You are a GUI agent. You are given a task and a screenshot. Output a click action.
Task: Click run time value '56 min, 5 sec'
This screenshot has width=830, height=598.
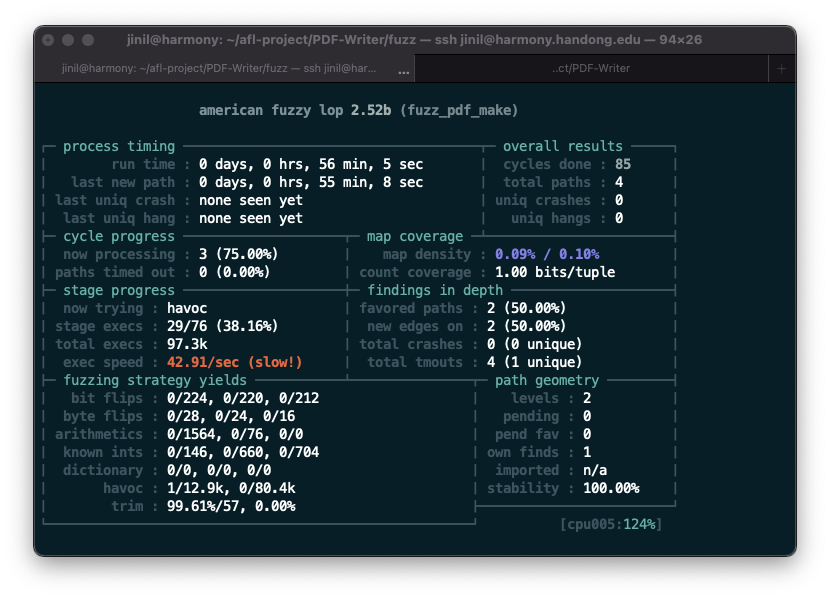coord(371,164)
